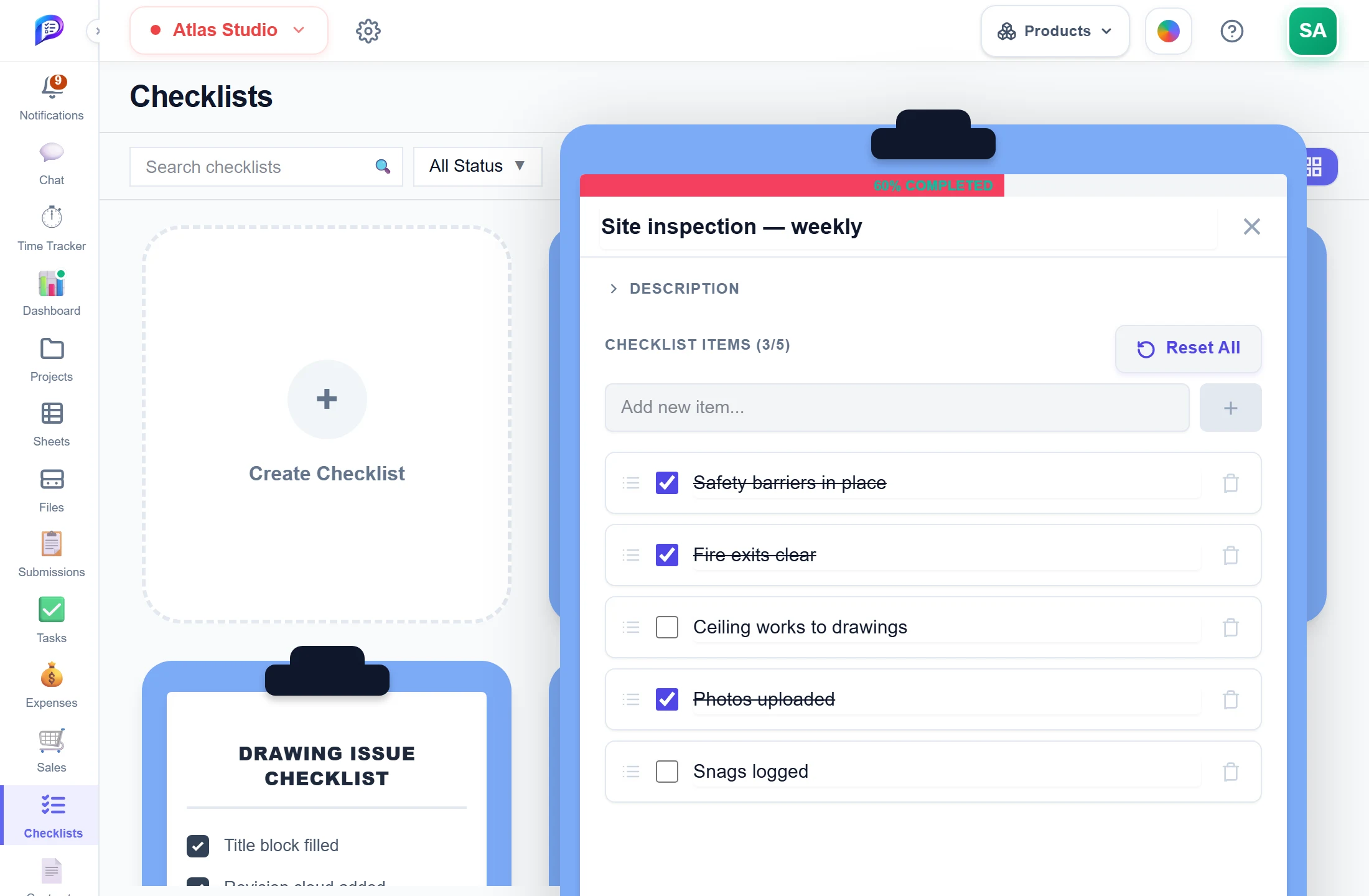The image size is (1369, 896).
Task: Open Expenses money bag icon
Action: pos(52,675)
